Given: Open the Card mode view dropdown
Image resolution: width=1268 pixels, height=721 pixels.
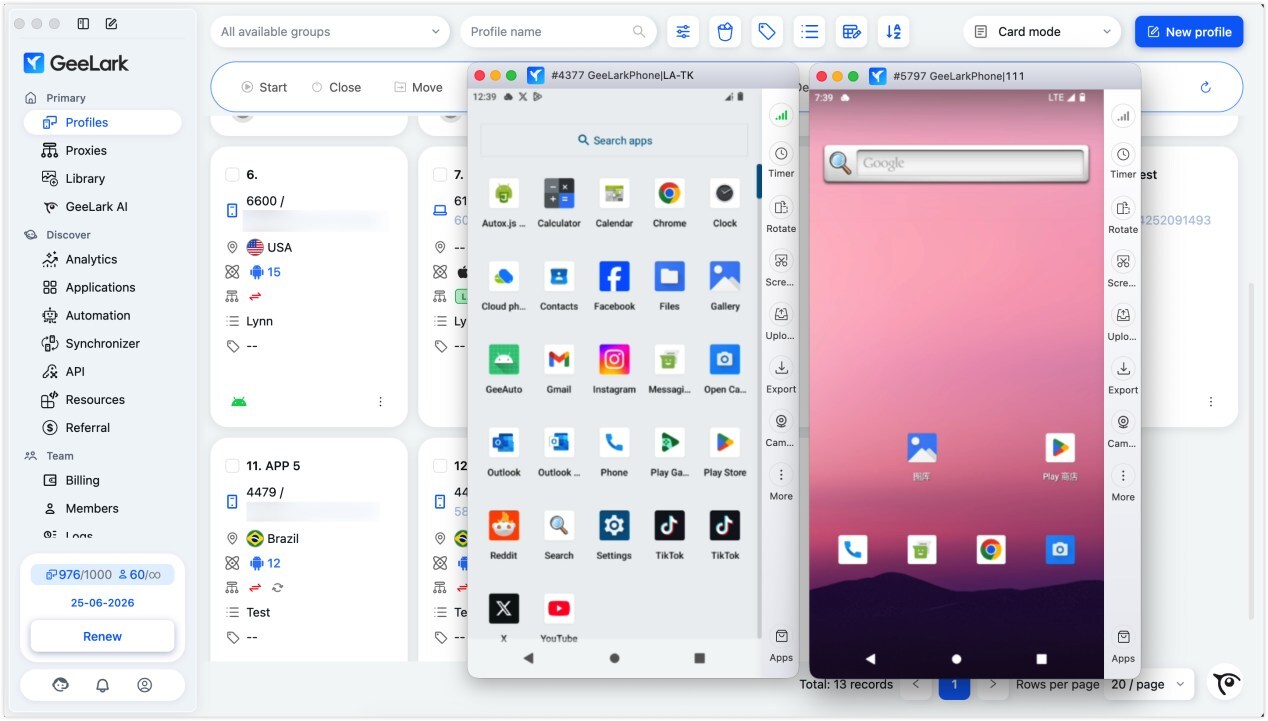Looking at the screenshot, I should pyautogui.click(x=1043, y=32).
